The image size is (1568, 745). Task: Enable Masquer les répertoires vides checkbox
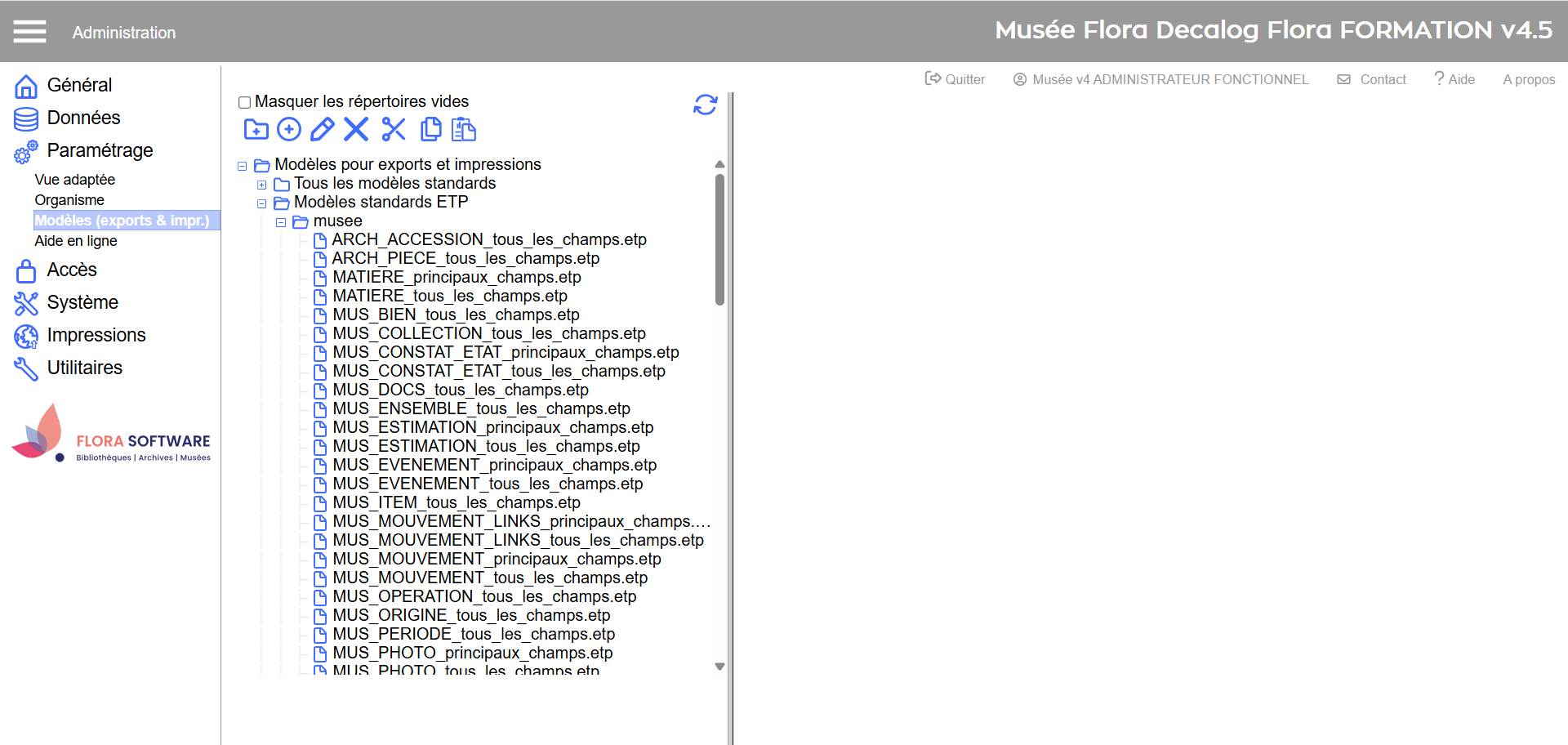point(244,102)
